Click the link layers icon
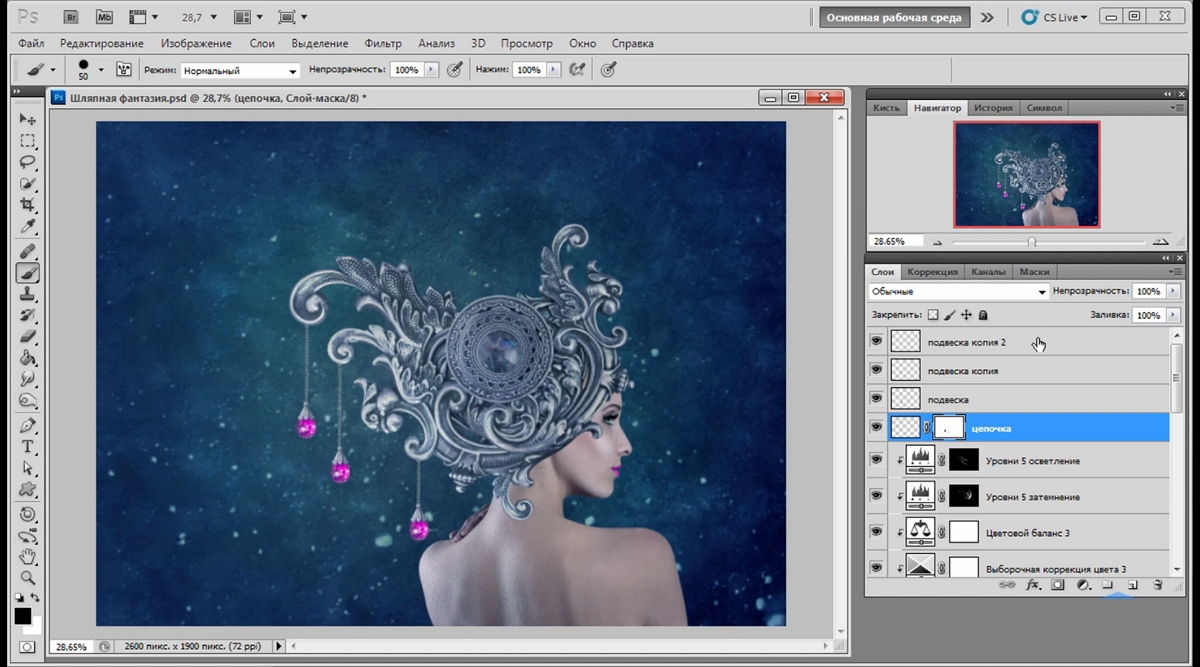This screenshot has height=667, width=1200. [x=1007, y=584]
